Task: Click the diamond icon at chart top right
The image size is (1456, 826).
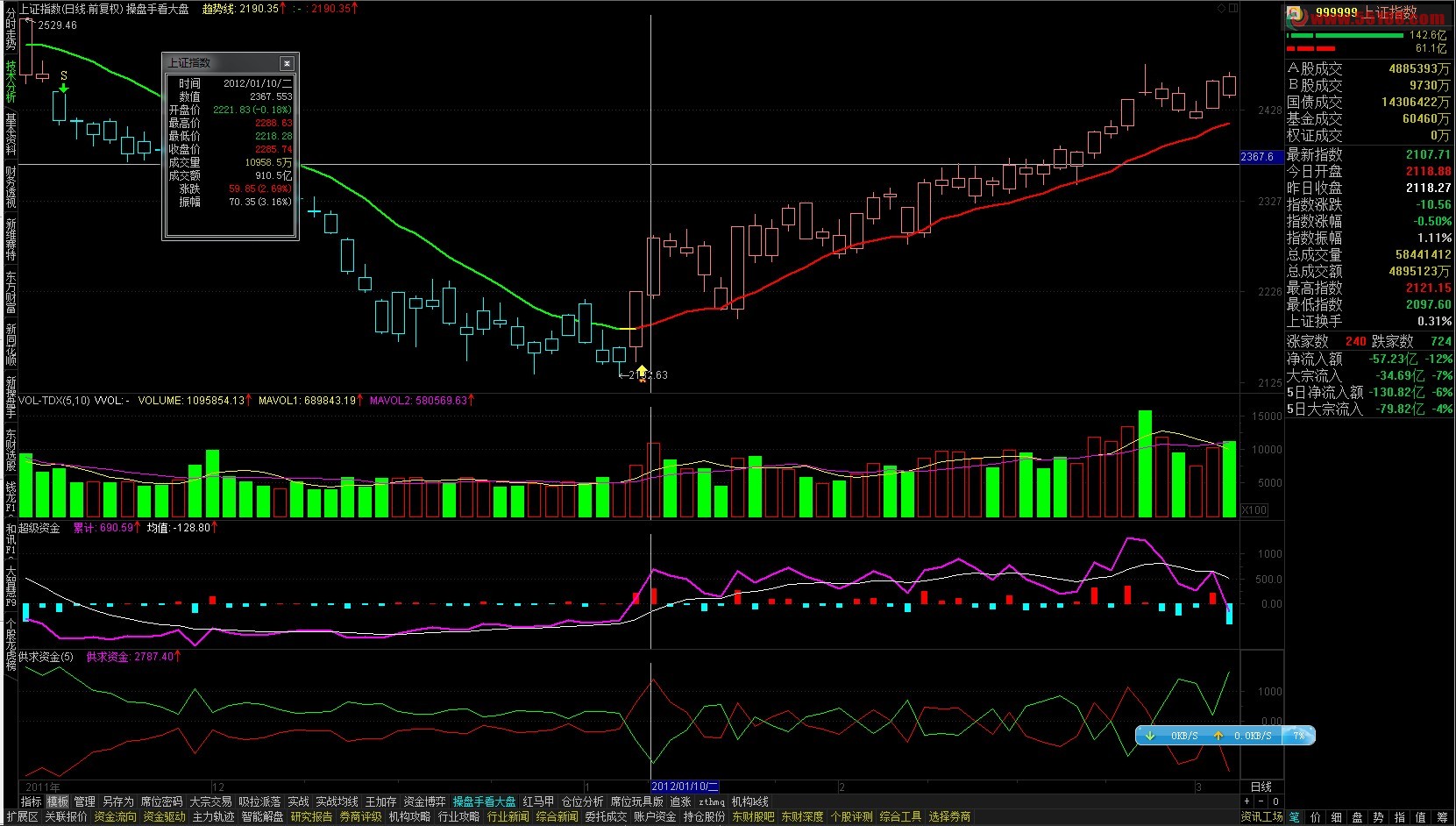Action: click(x=1222, y=8)
